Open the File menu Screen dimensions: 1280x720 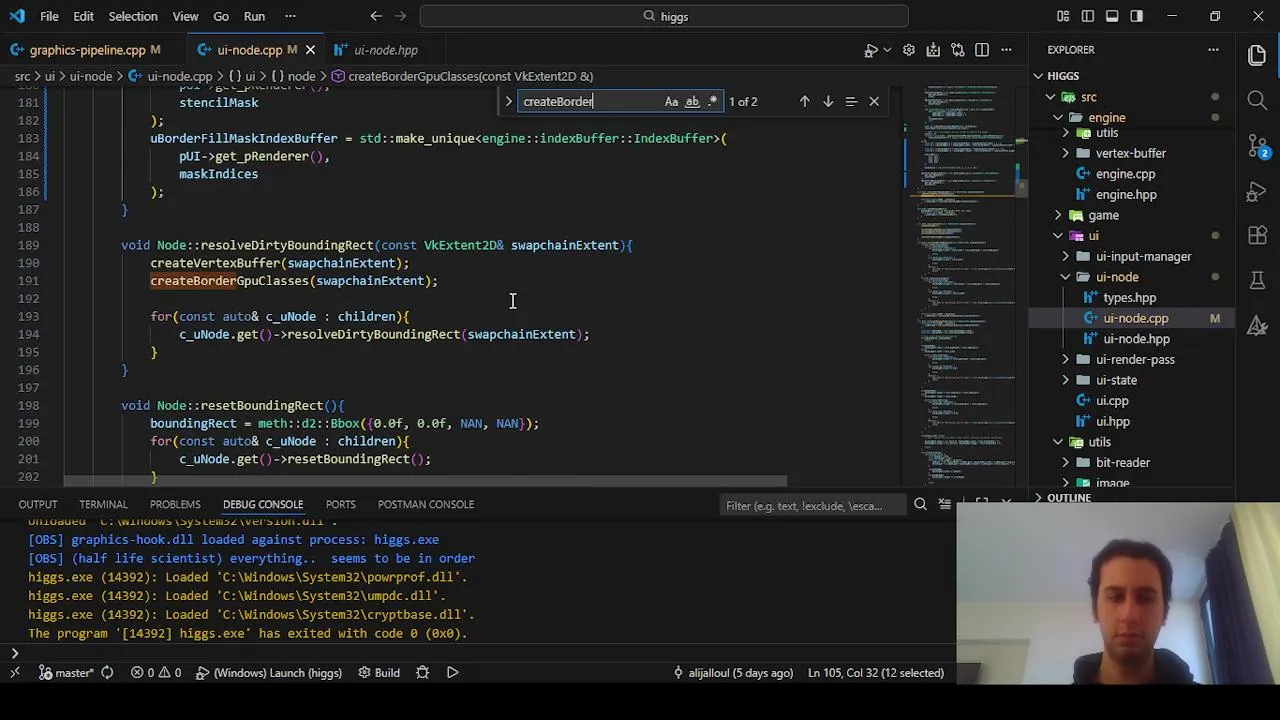(x=49, y=16)
